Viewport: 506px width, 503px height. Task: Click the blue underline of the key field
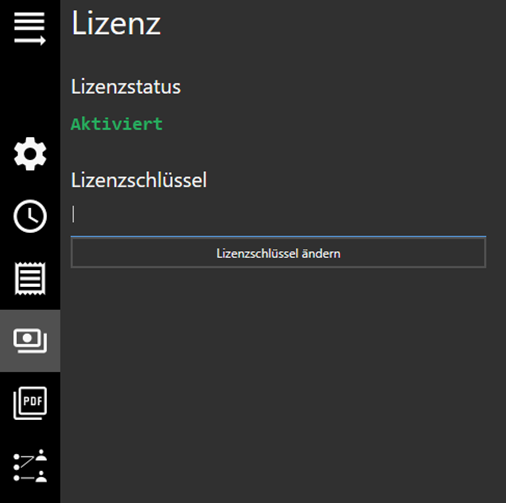[x=278, y=236]
